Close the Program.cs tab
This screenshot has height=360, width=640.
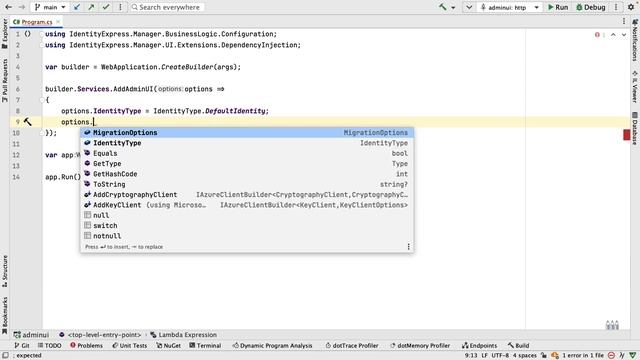pos(58,22)
